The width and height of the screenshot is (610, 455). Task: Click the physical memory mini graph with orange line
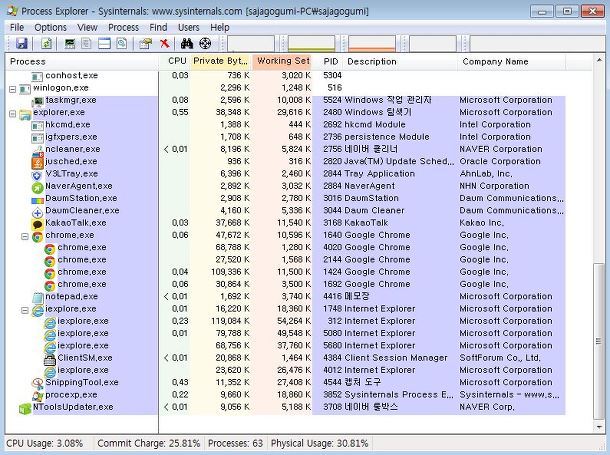[372, 44]
